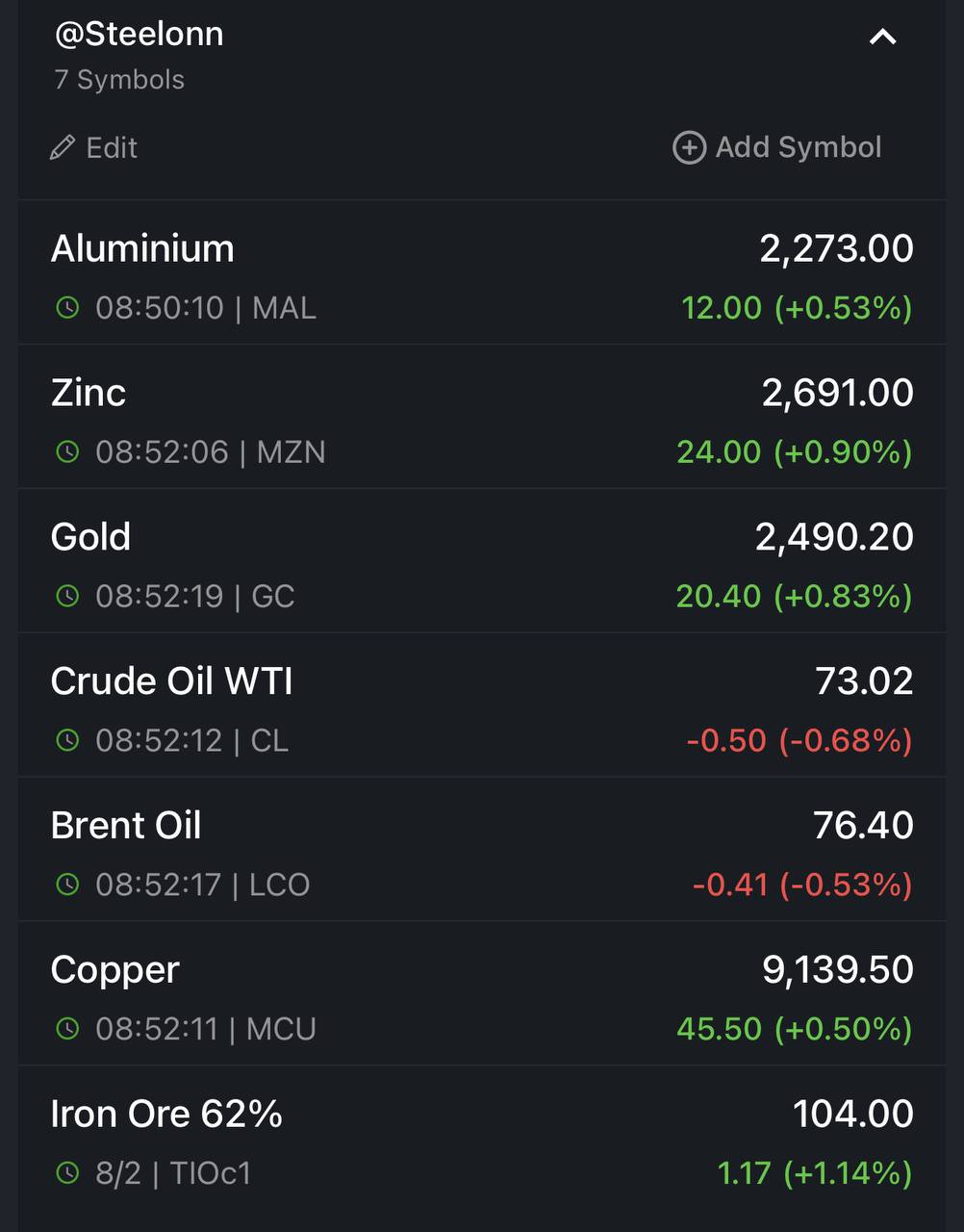The image size is (964, 1232).
Task: Open the Zinc quote details
Action: coord(482,417)
